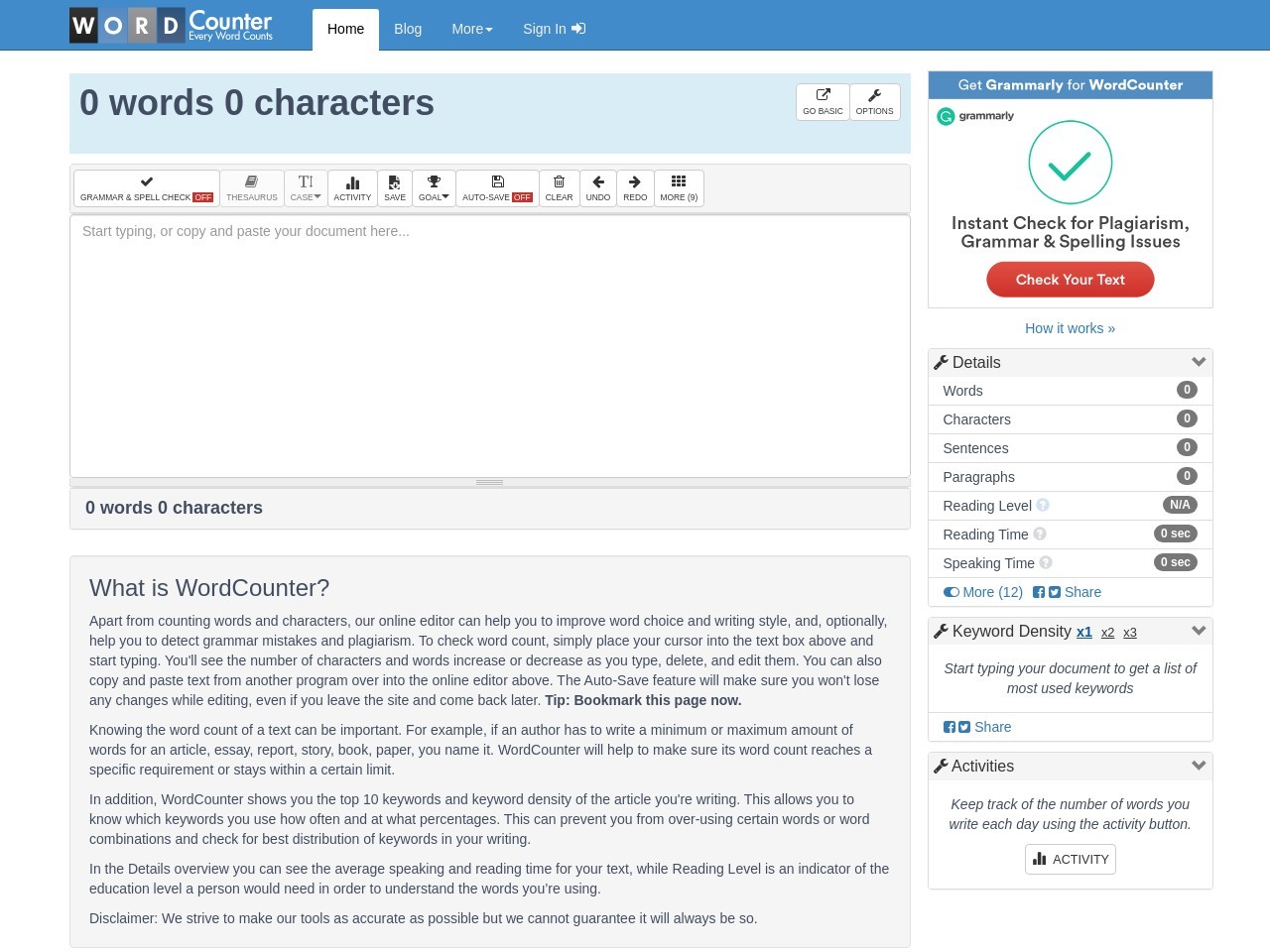Click into the document text area
This screenshot has height=952, width=1270.
[490, 346]
